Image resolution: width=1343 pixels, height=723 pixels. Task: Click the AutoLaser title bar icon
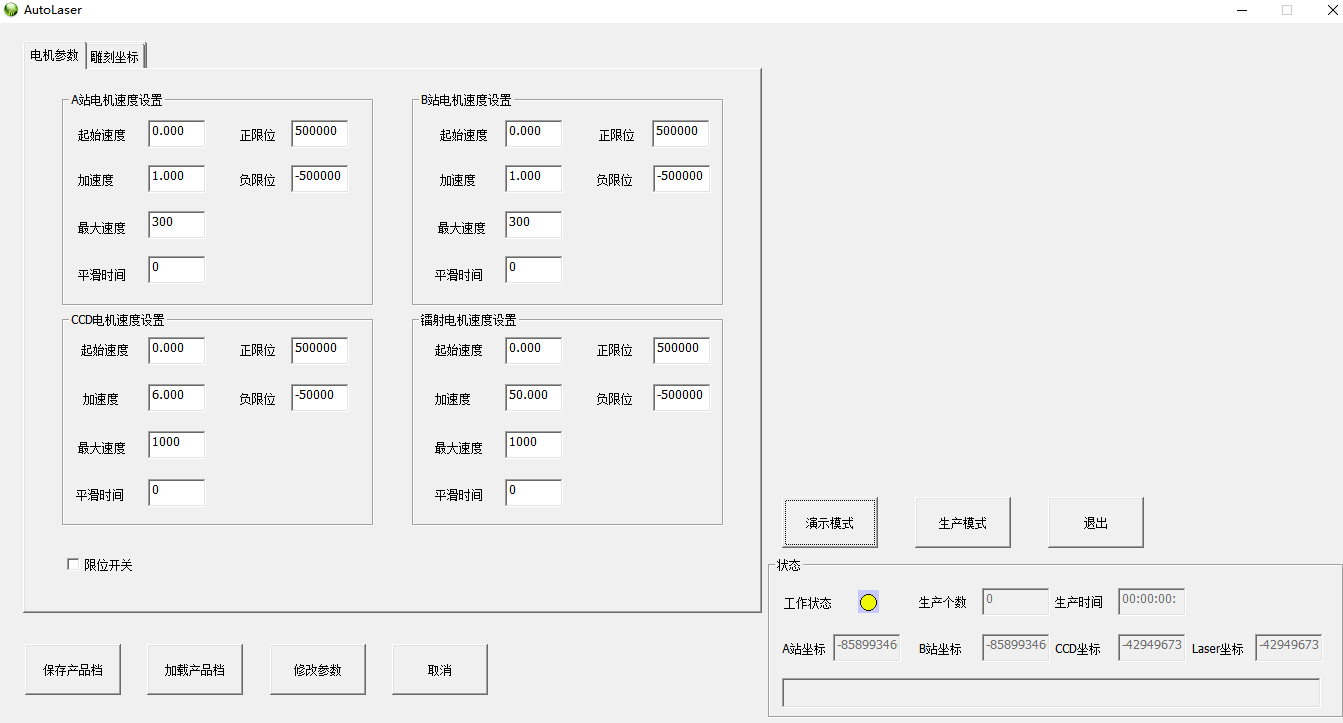click(x=11, y=10)
